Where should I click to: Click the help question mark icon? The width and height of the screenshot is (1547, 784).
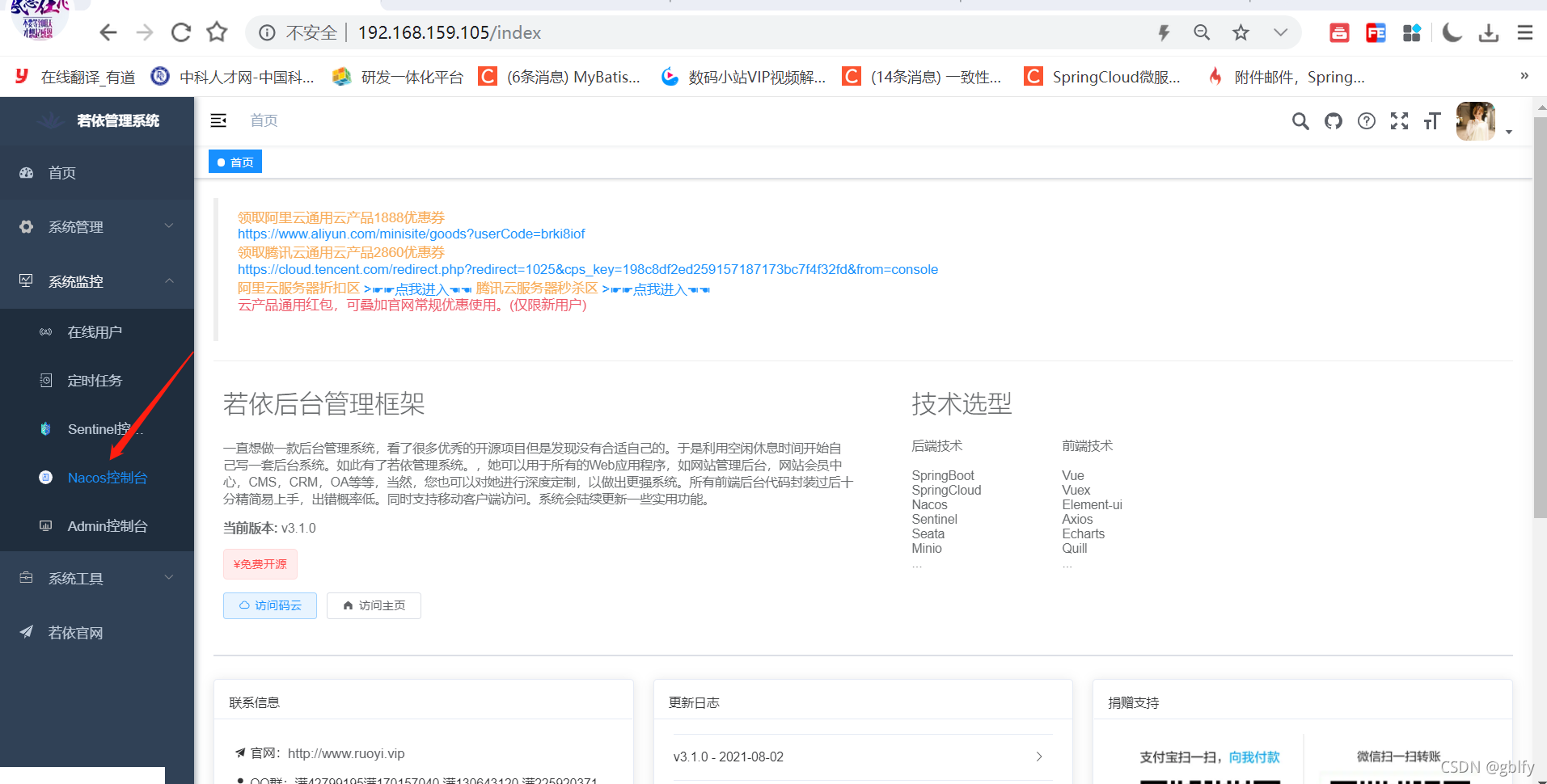click(1366, 121)
